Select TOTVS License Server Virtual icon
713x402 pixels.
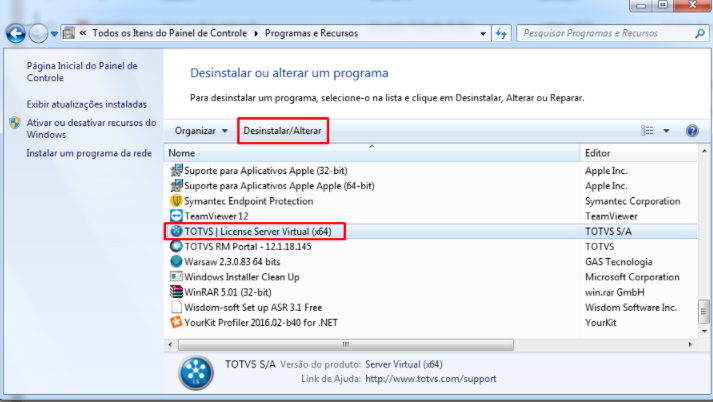click(176, 231)
